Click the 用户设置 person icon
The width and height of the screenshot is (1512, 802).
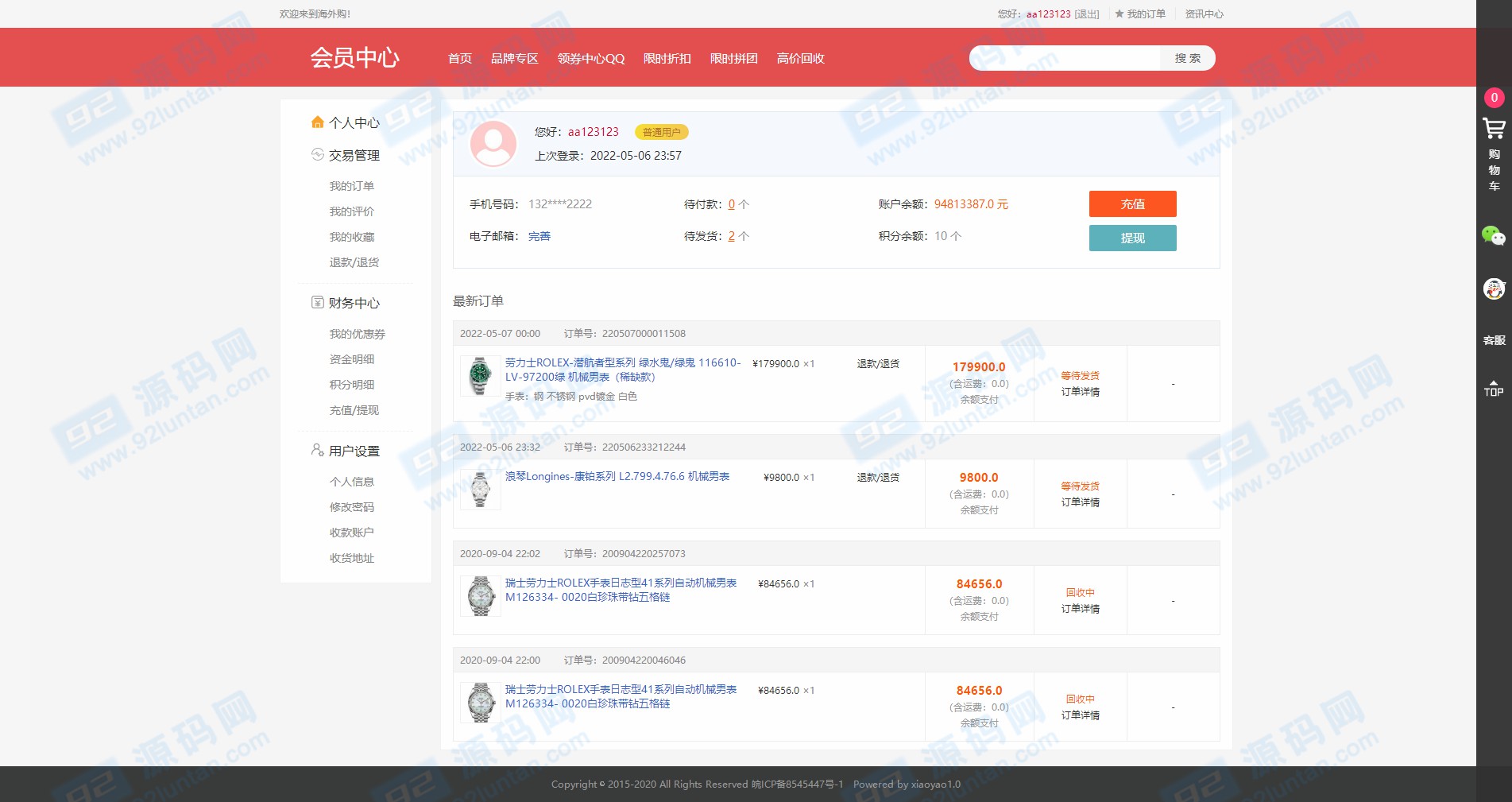[318, 451]
